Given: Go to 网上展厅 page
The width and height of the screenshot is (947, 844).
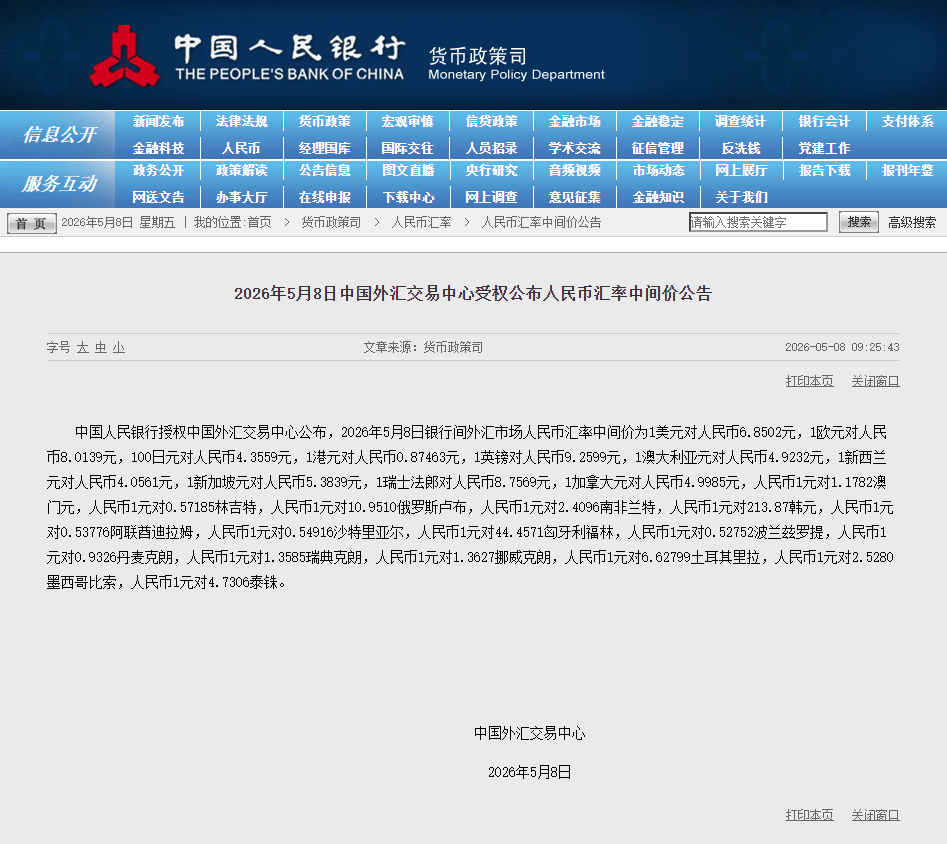Looking at the screenshot, I should [x=740, y=170].
